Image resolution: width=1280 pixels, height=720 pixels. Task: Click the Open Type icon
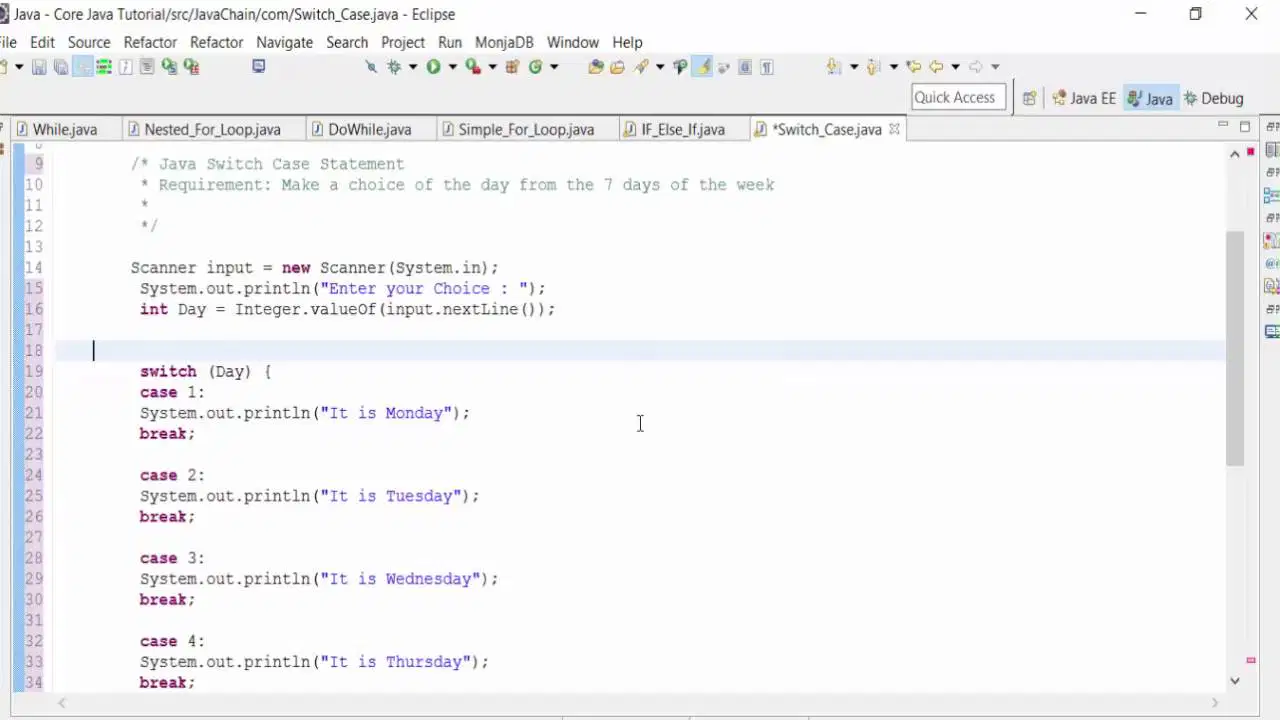[x=595, y=67]
